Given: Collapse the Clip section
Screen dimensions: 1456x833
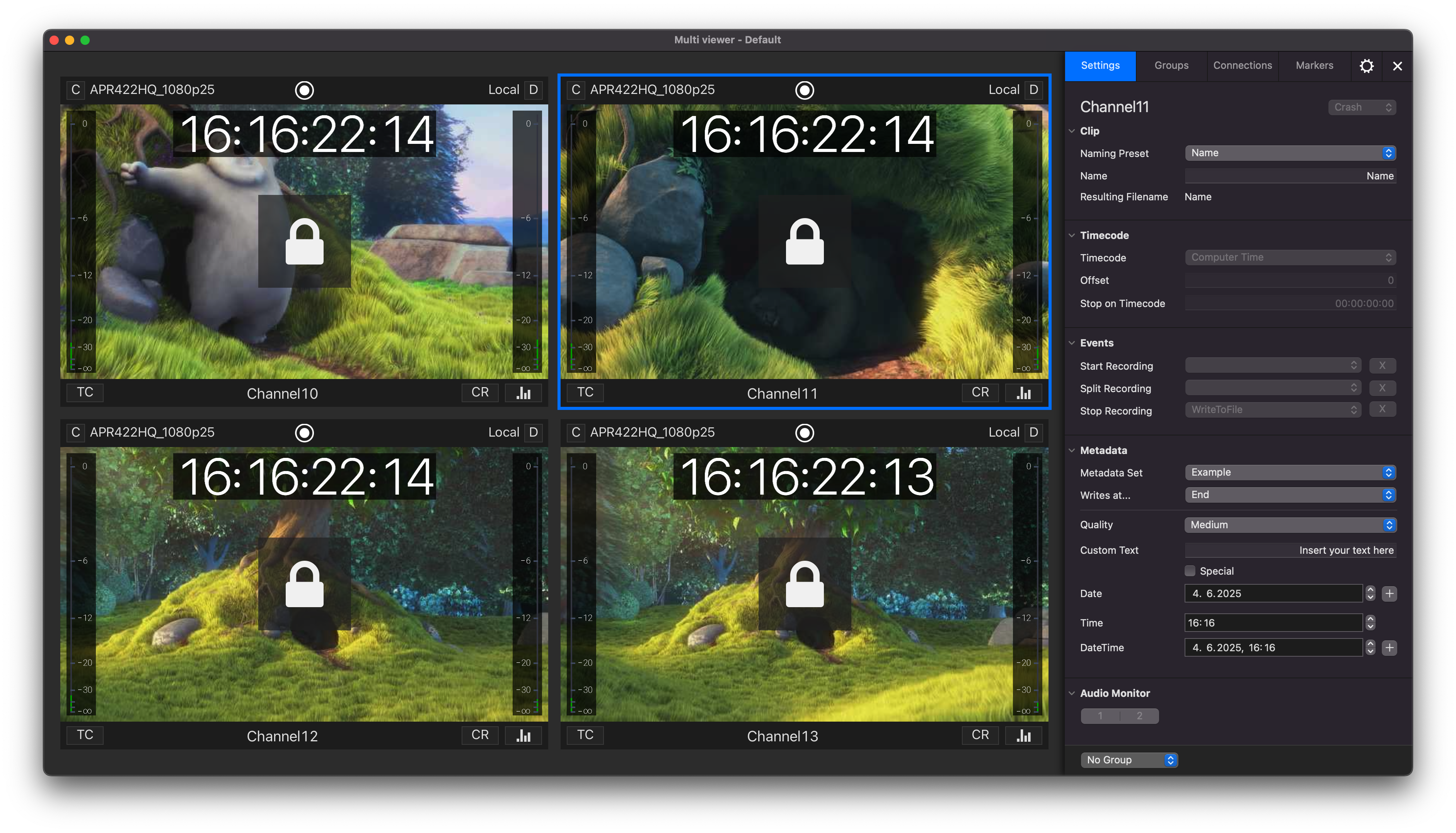Looking at the screenshot, I should (x=1072, y=131).
